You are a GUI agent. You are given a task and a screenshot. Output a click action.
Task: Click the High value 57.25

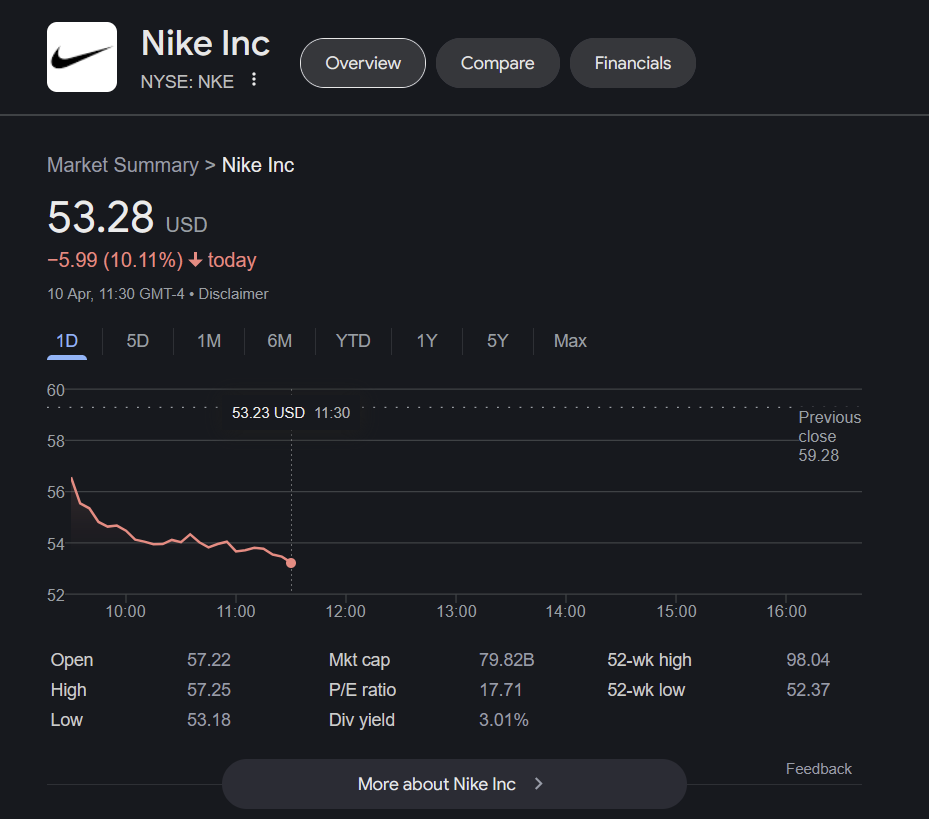(x=209, y=690)
